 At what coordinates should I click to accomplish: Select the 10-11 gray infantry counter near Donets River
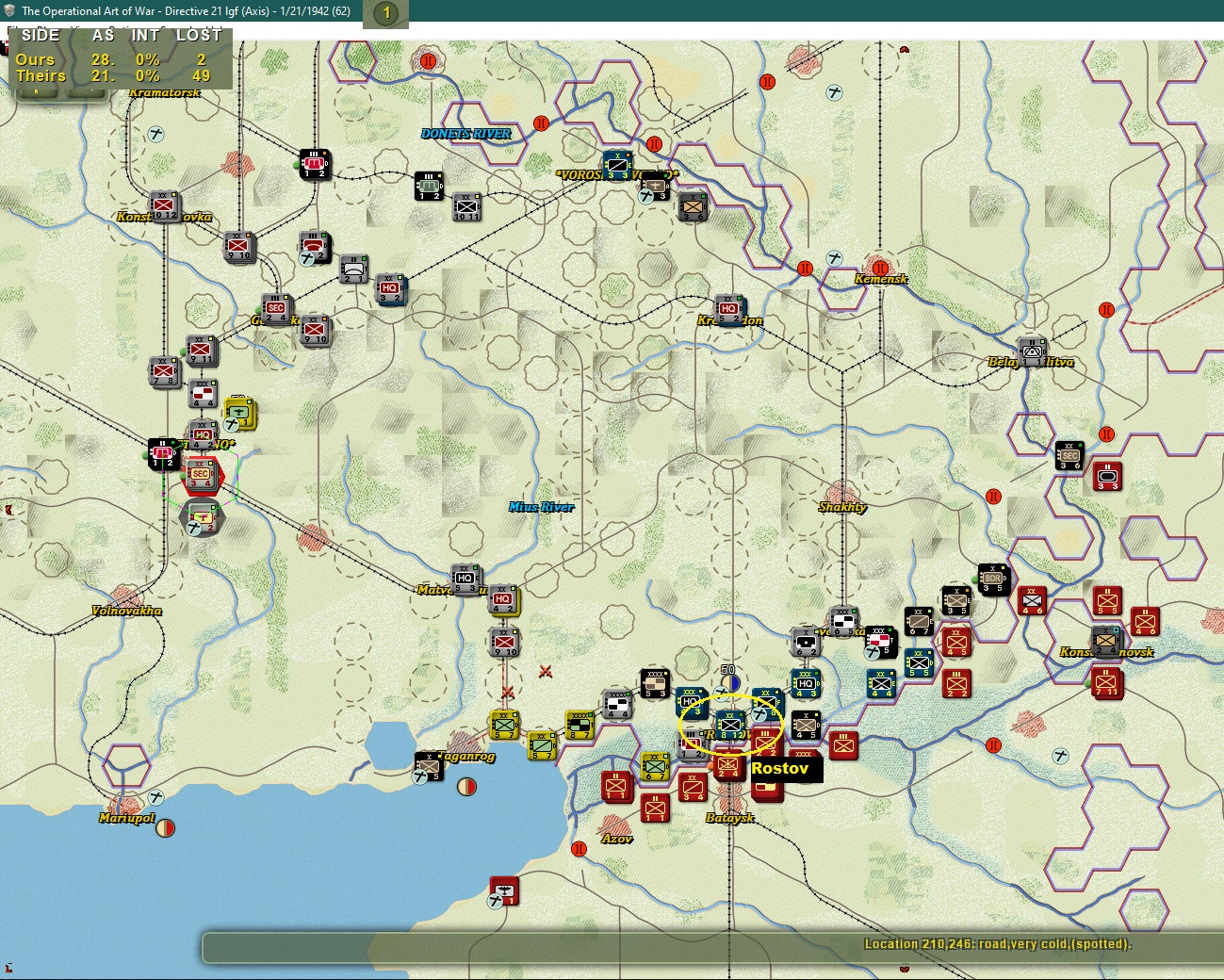point(466,206)
